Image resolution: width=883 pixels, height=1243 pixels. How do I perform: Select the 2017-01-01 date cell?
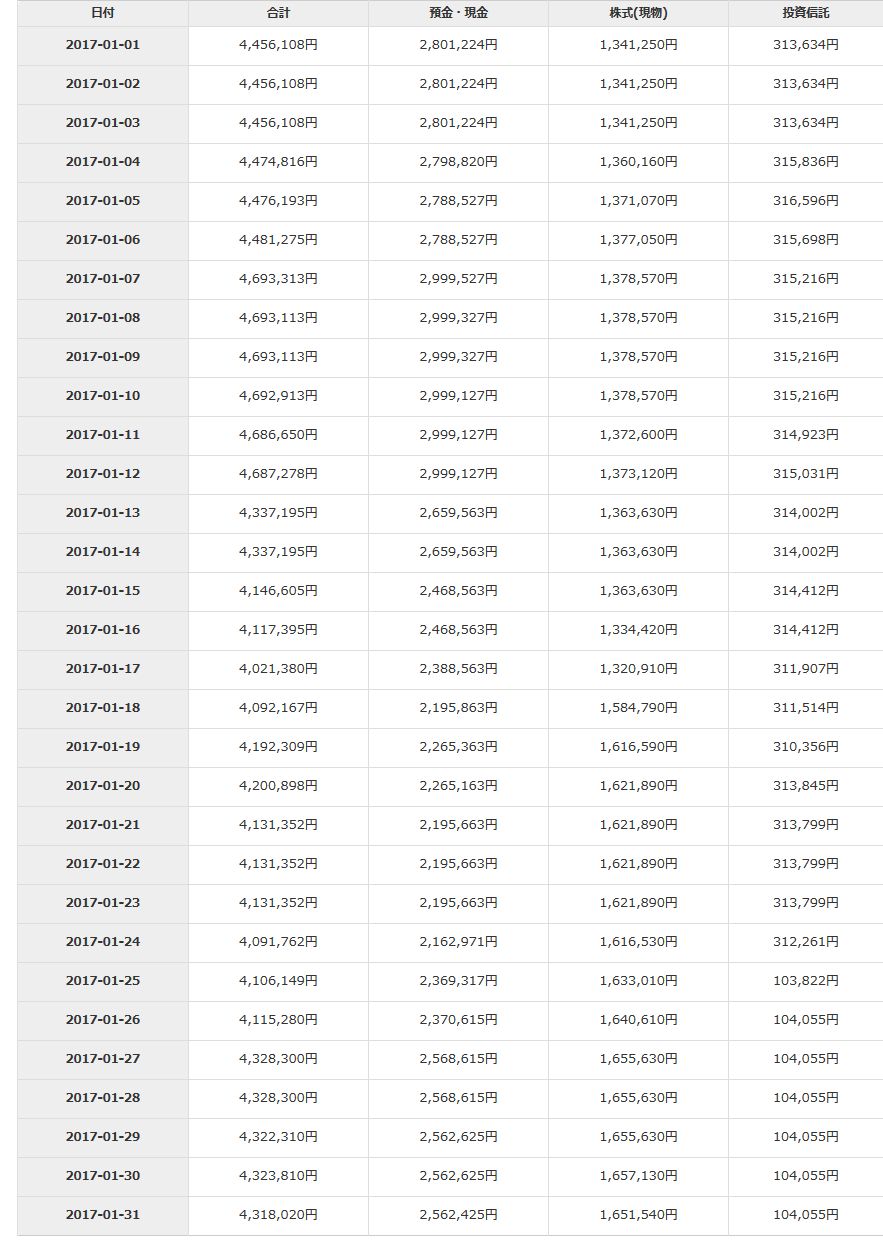pyautogui.click(x=102, y=45)
